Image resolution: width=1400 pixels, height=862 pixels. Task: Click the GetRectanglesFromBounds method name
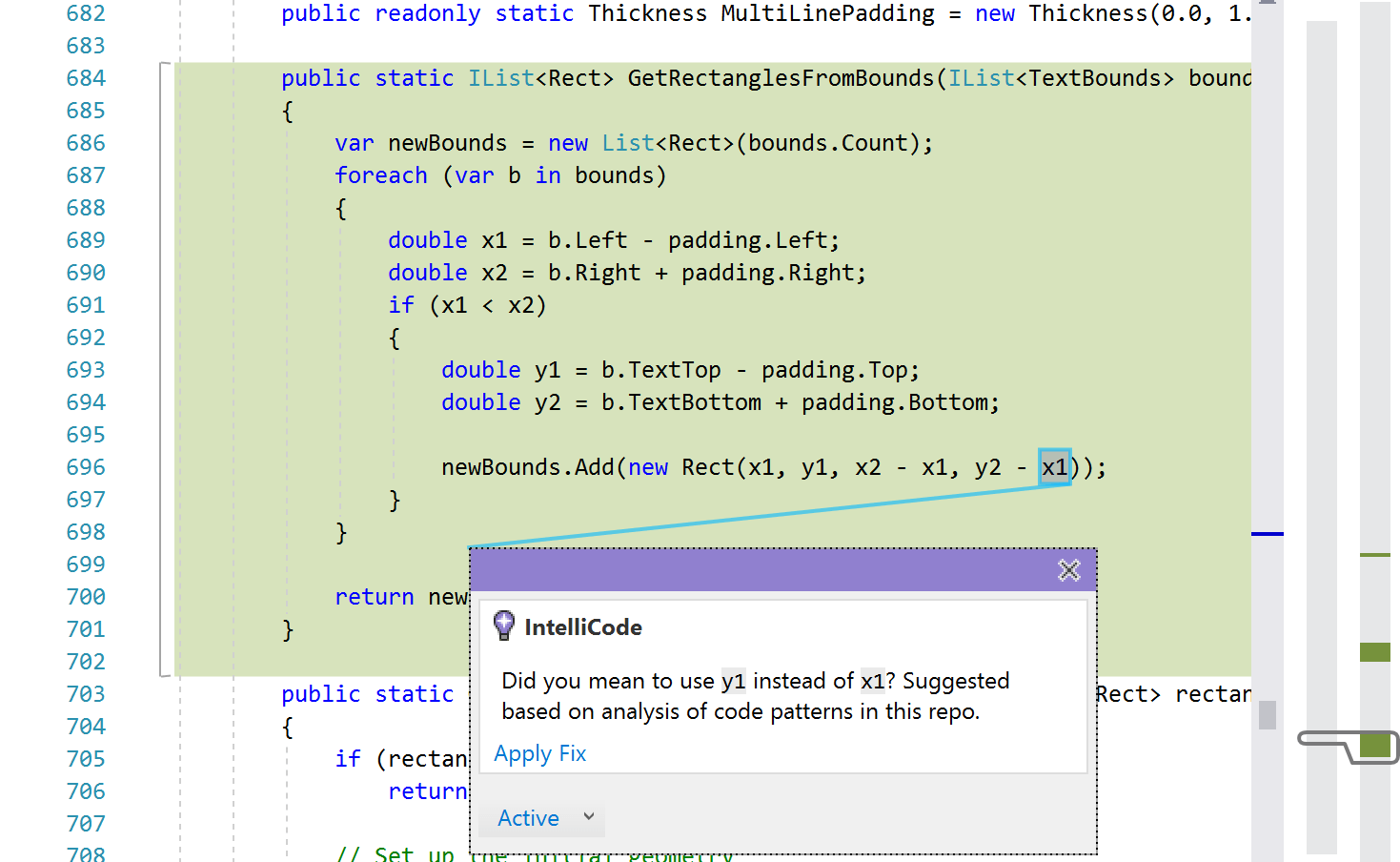(x=781, y=78)
